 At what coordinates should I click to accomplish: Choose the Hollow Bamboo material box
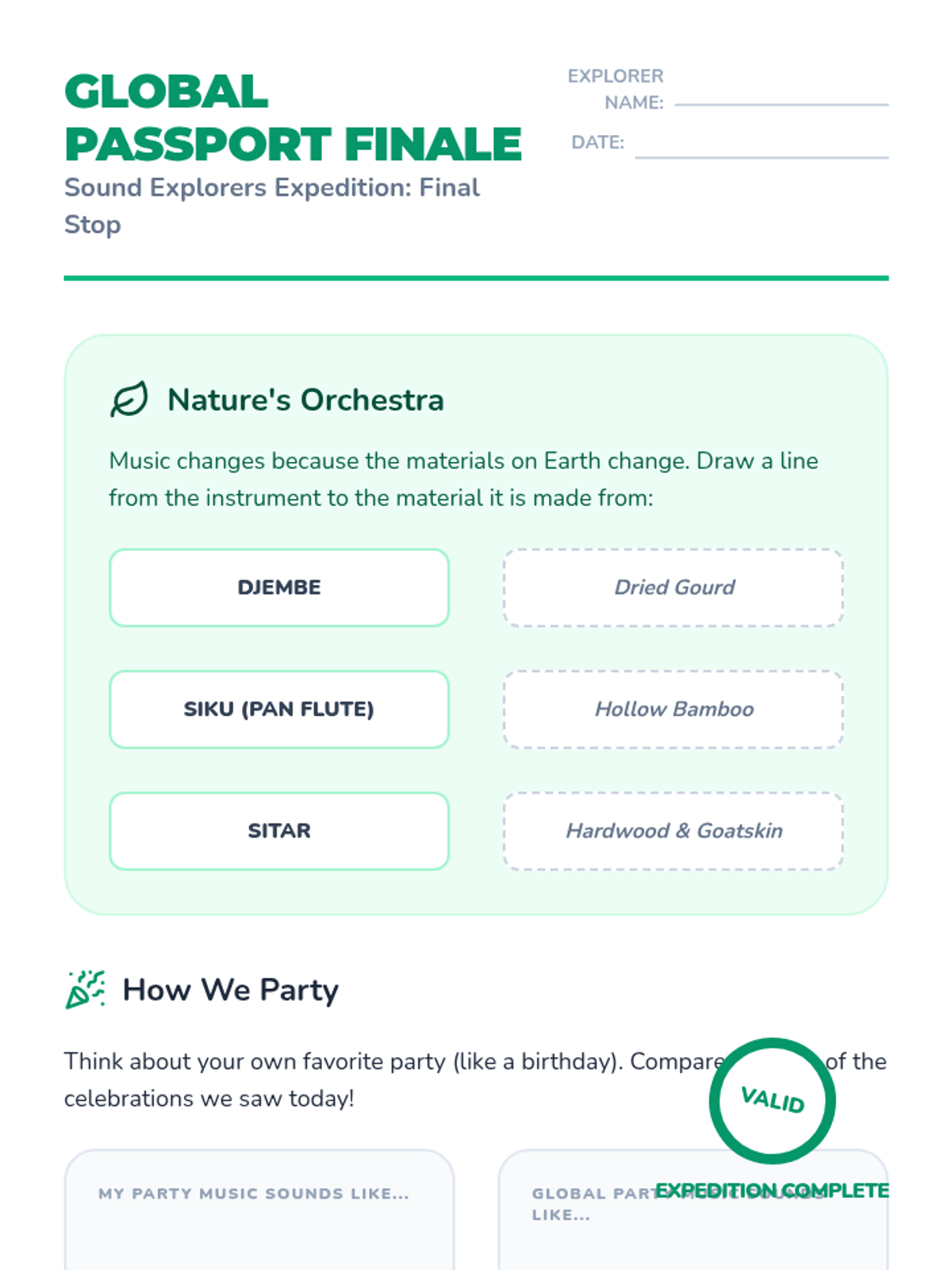674,709
